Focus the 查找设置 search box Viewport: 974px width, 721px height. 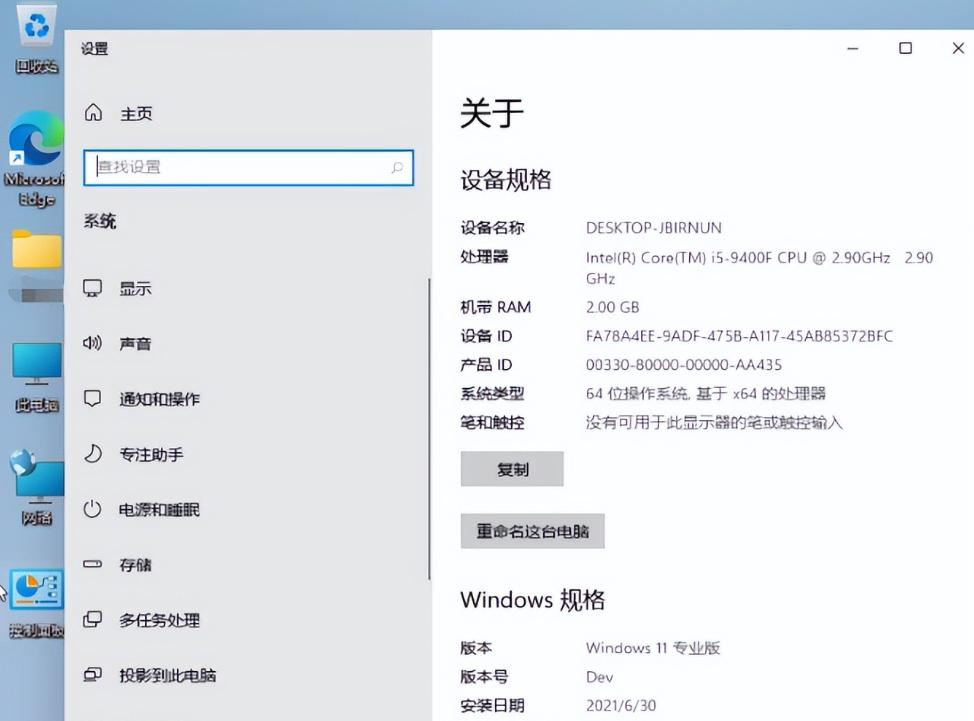(248, 167)
